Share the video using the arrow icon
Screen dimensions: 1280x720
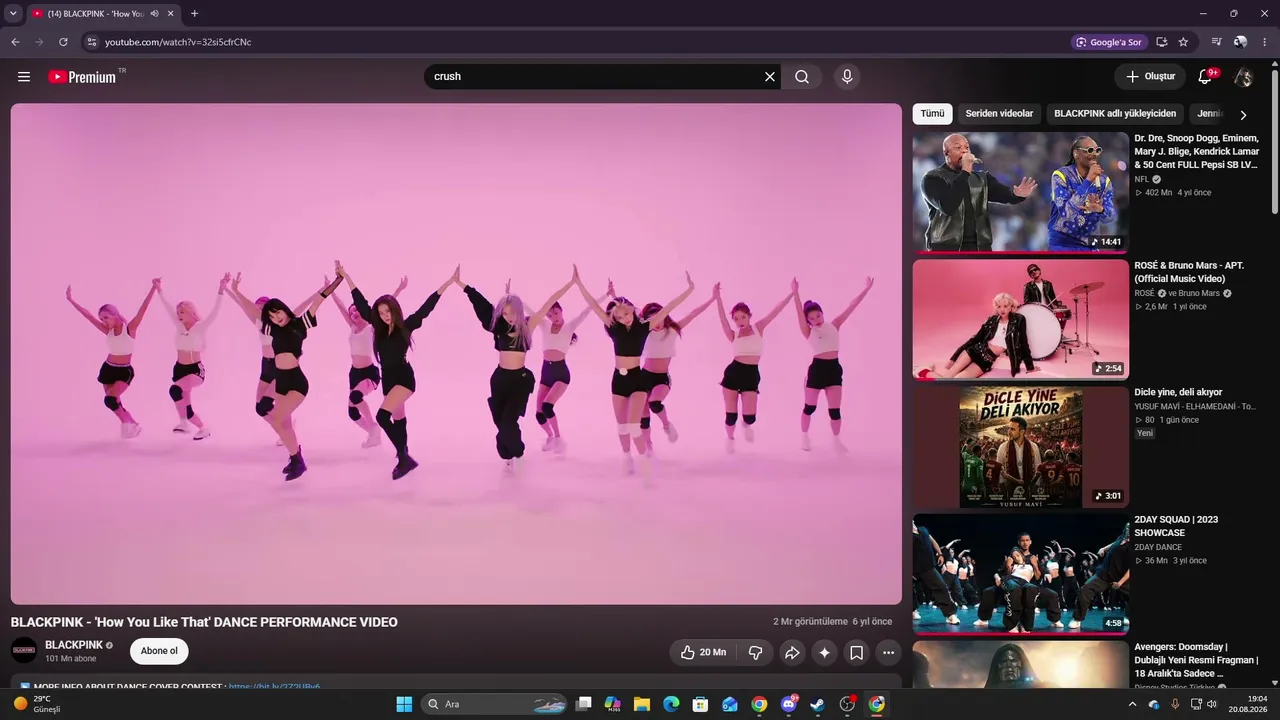[x=792, y=653]
